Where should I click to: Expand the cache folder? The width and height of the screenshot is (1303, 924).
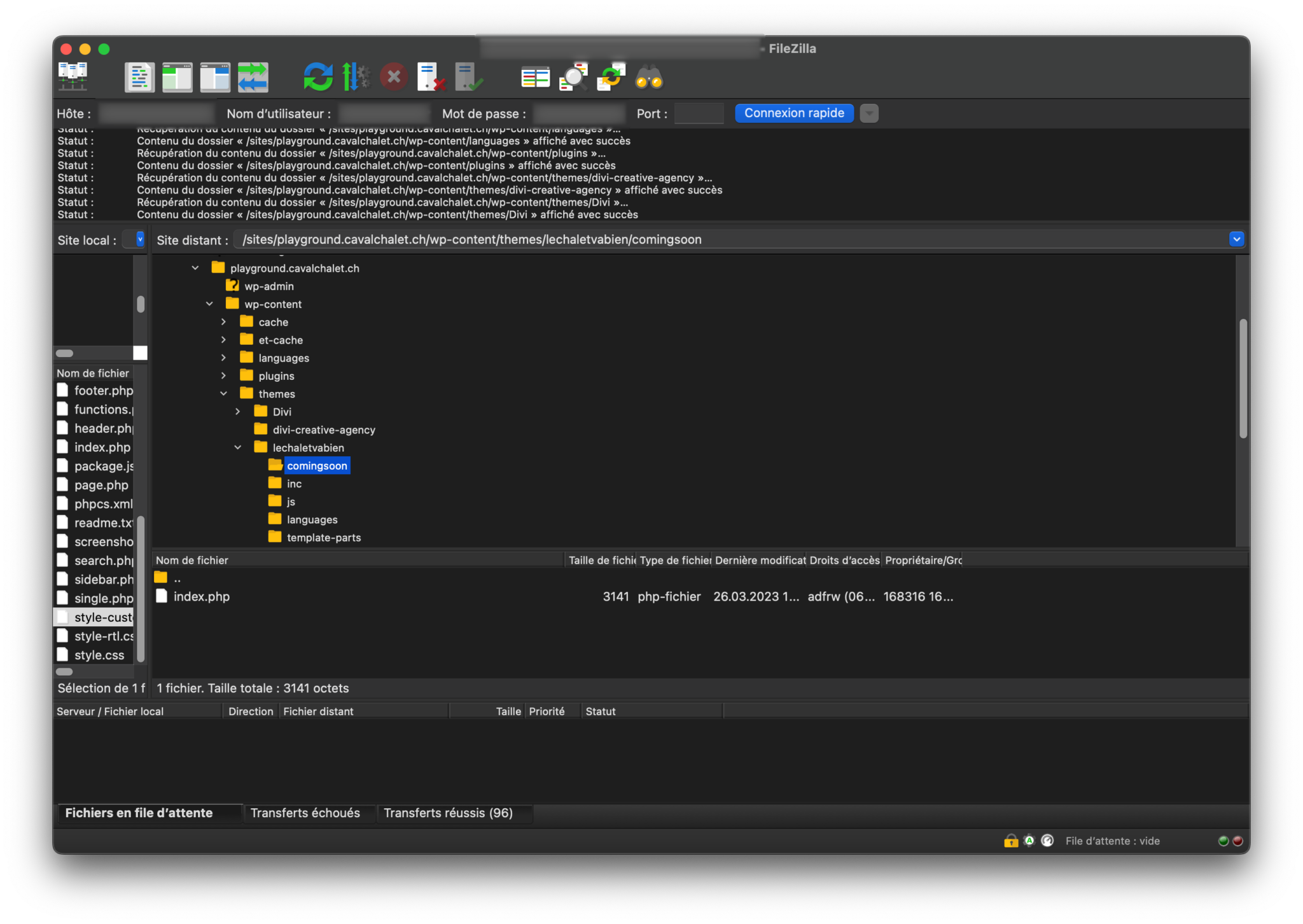(223, 322)
